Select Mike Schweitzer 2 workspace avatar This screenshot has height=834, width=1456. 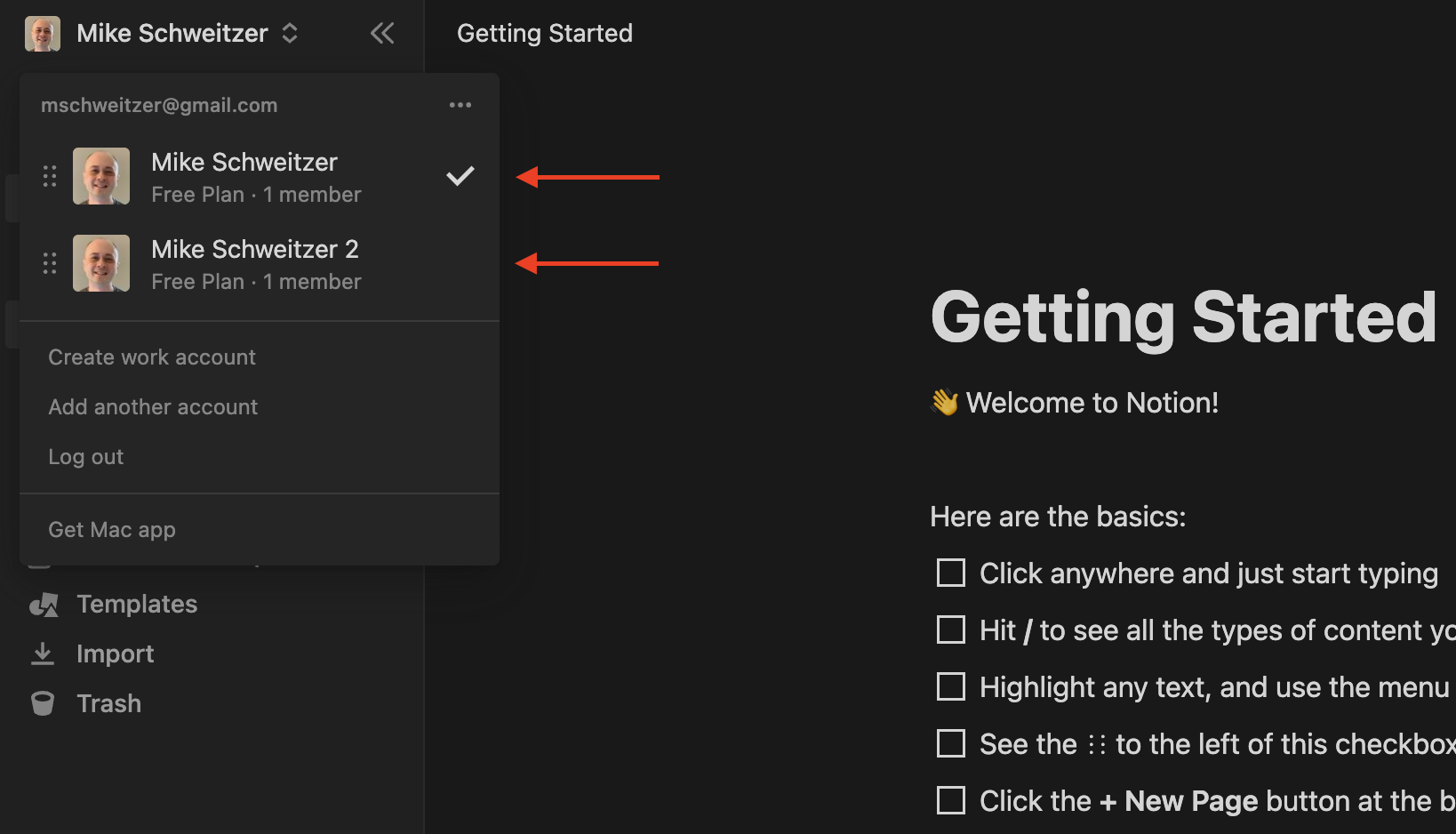101,263
